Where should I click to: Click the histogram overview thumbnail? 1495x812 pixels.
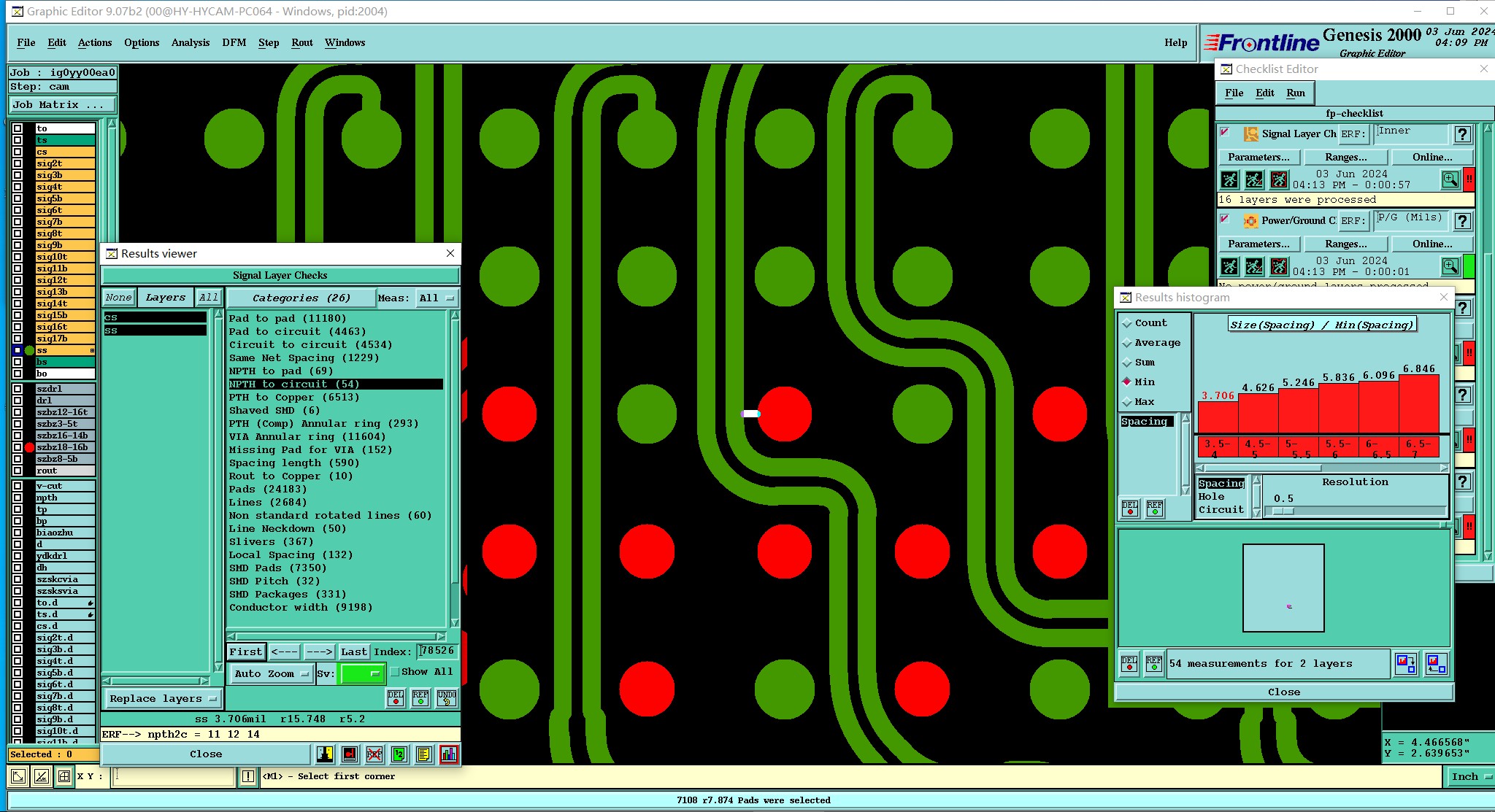pos(1283,588)
